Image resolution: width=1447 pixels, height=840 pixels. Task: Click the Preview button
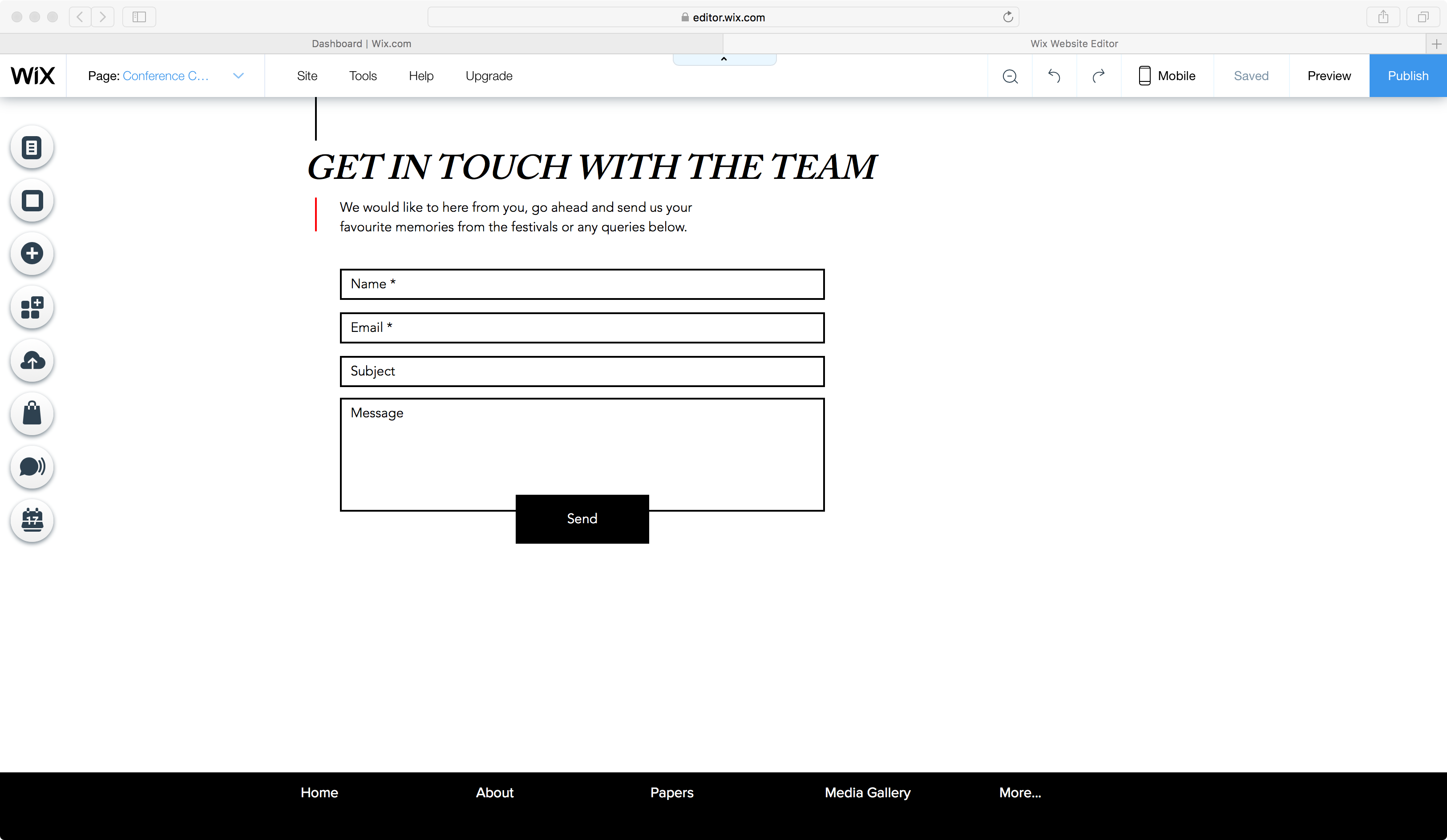tap(1329, 76)
